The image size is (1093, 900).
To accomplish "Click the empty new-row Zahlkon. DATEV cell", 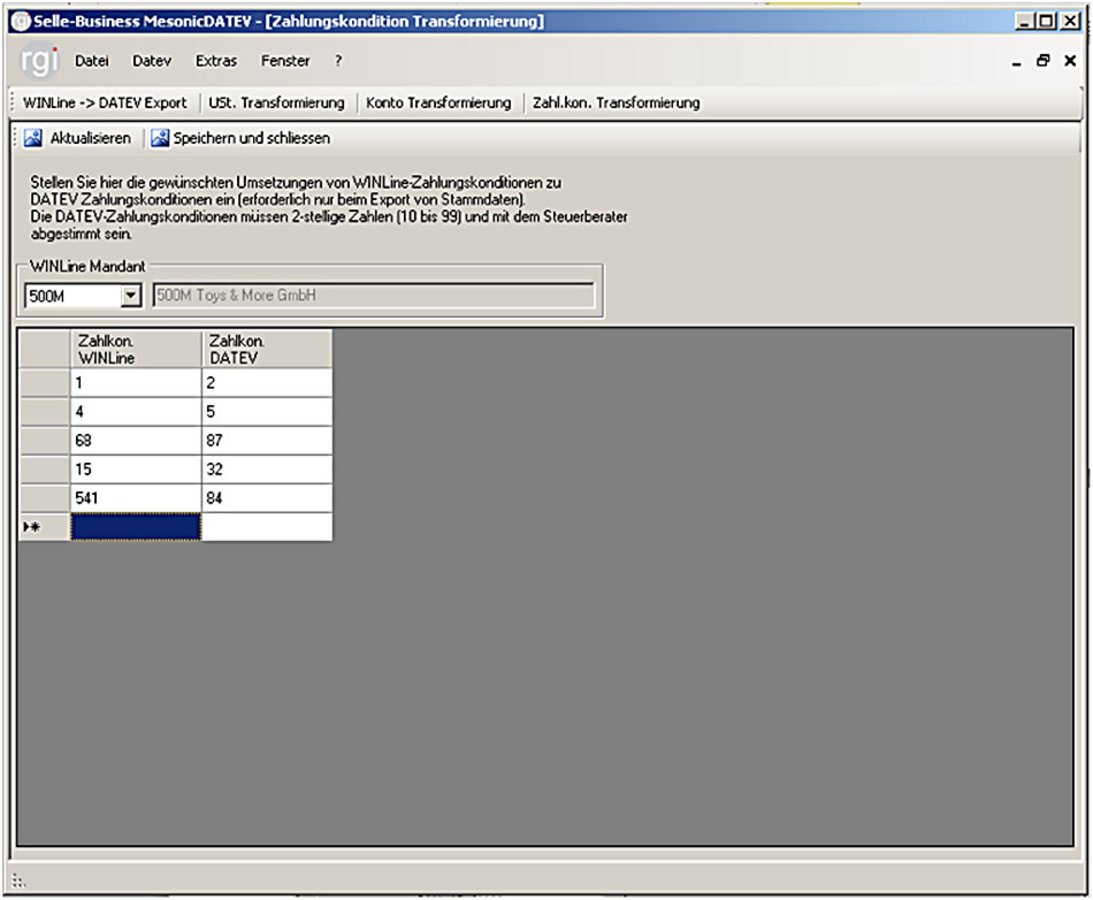I will click(266, 527).
